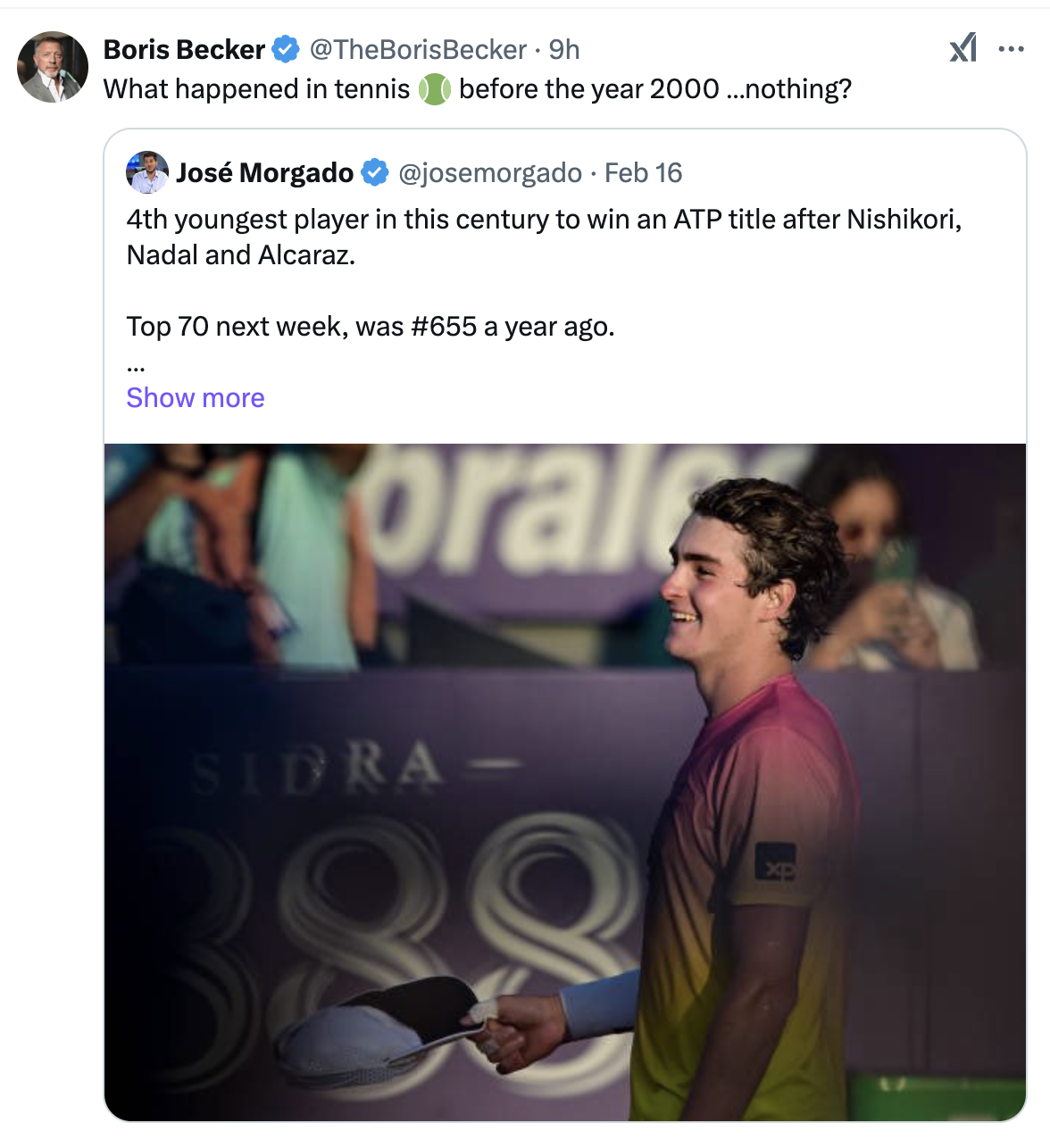
Task: Open the @josemorgado handle link
Action: [489, 172]
